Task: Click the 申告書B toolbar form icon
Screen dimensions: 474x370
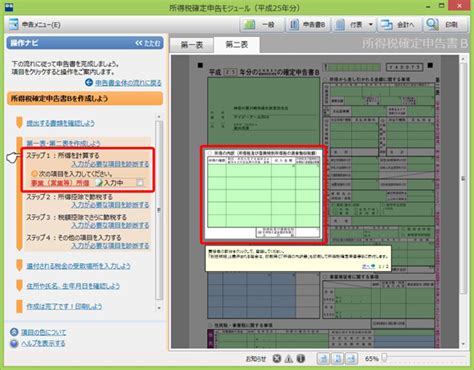Action: tap(294, 24)
